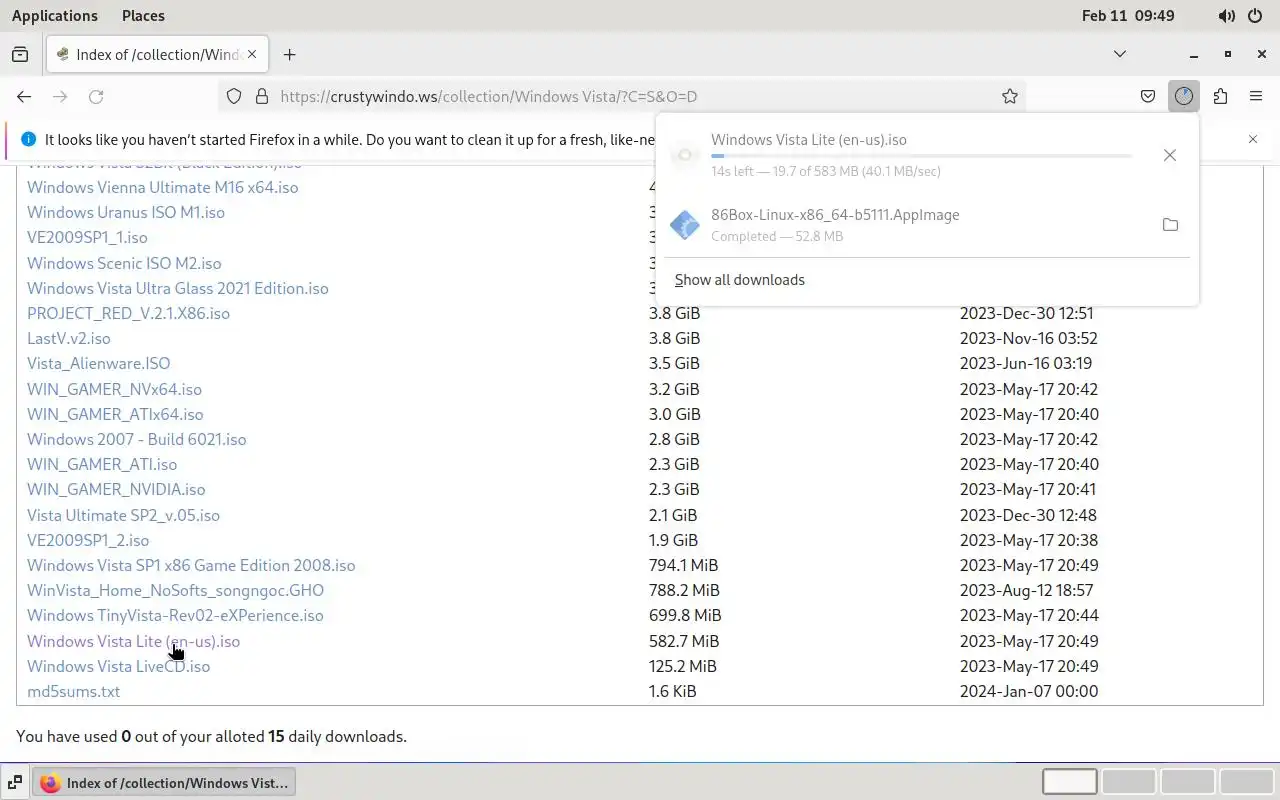Save page to Pocket

(x=1148, y=96)
